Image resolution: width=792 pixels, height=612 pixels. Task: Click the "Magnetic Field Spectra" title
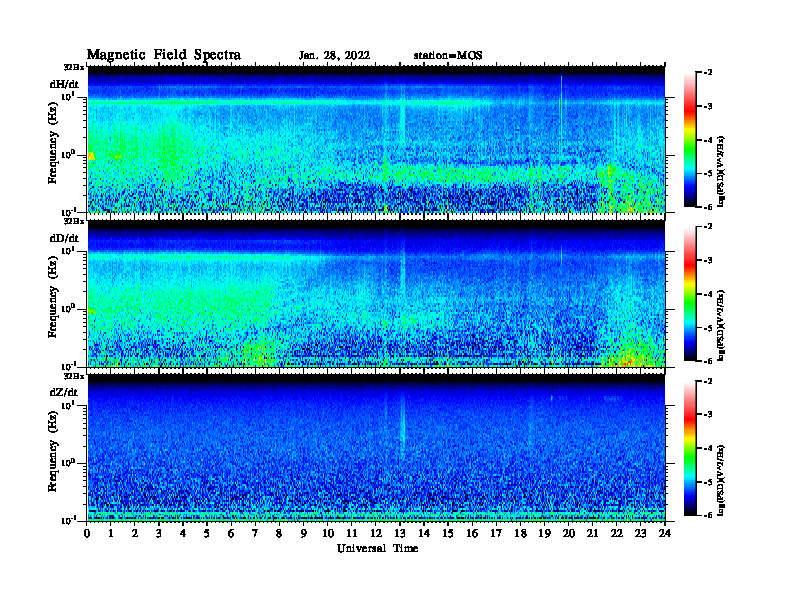point(164,55)
